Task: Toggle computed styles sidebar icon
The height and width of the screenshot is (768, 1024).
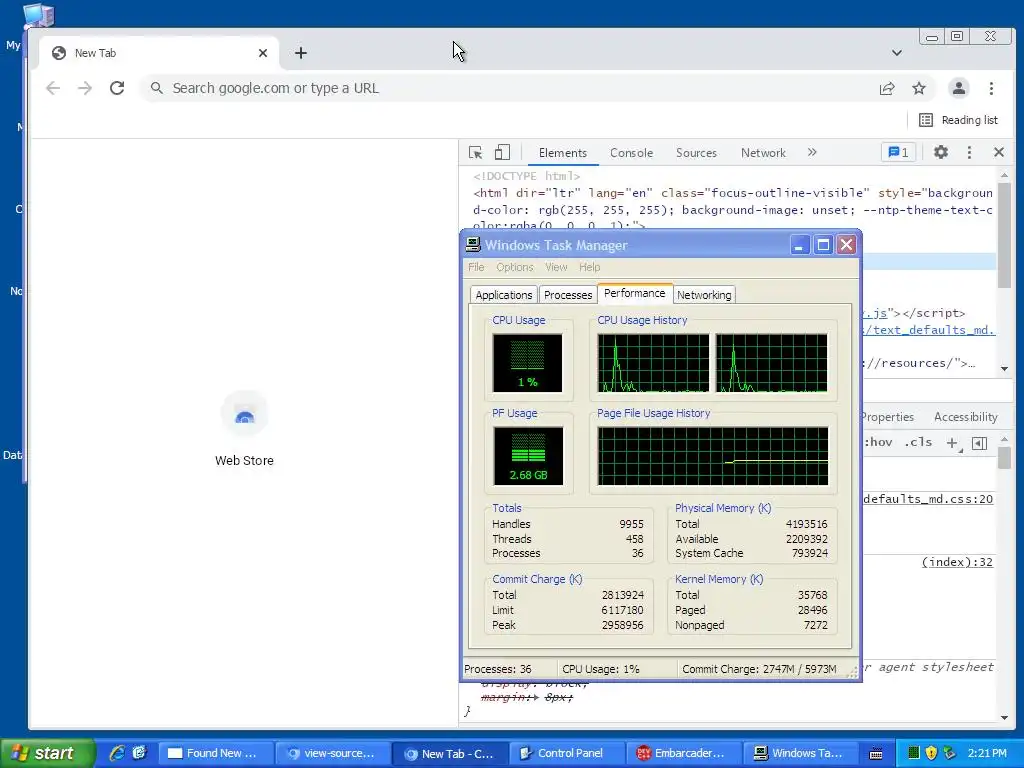Action: click(980, 443)
